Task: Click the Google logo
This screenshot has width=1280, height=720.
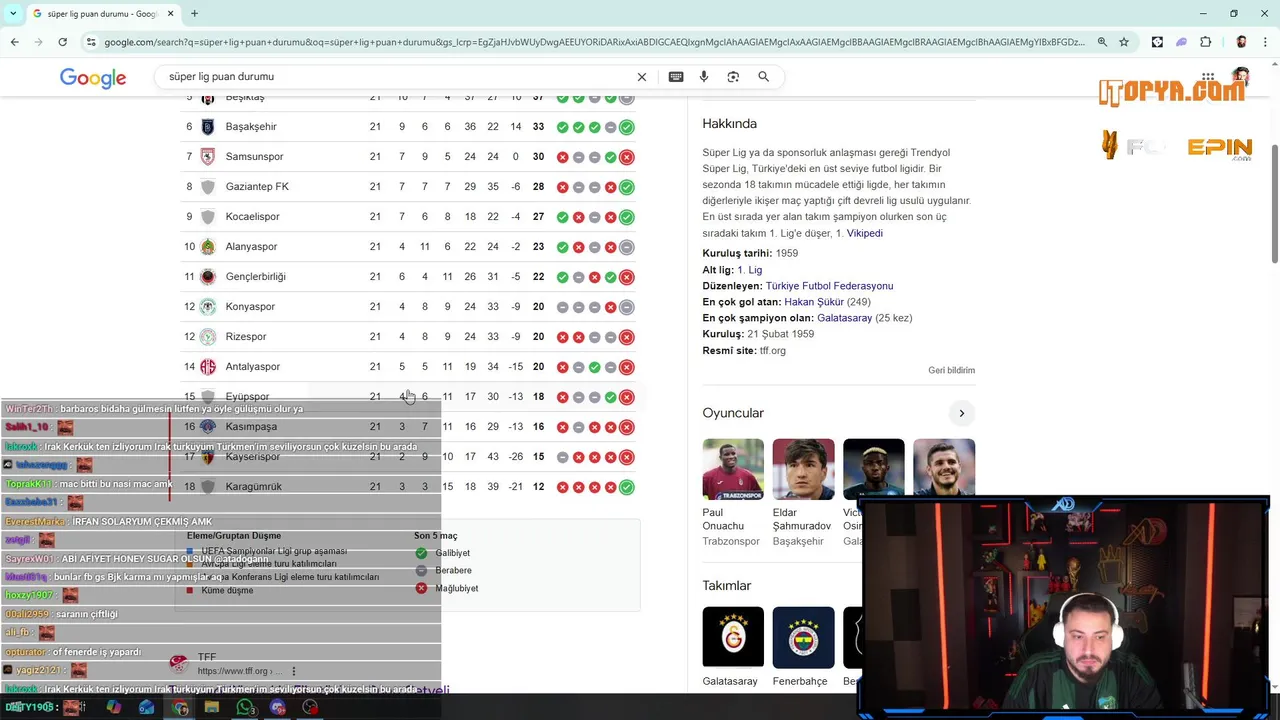Action: (x=93, y=78)
